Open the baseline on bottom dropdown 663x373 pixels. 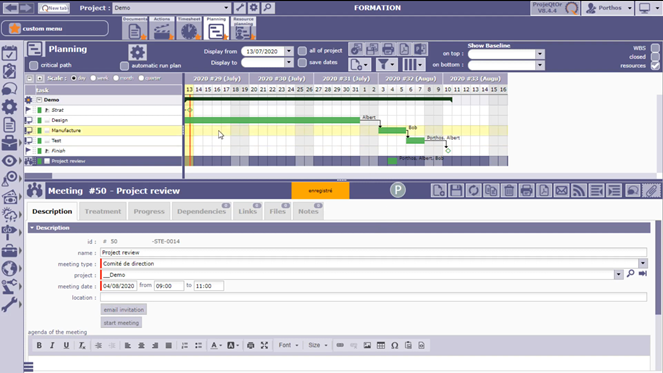click(x=540, y=65)
